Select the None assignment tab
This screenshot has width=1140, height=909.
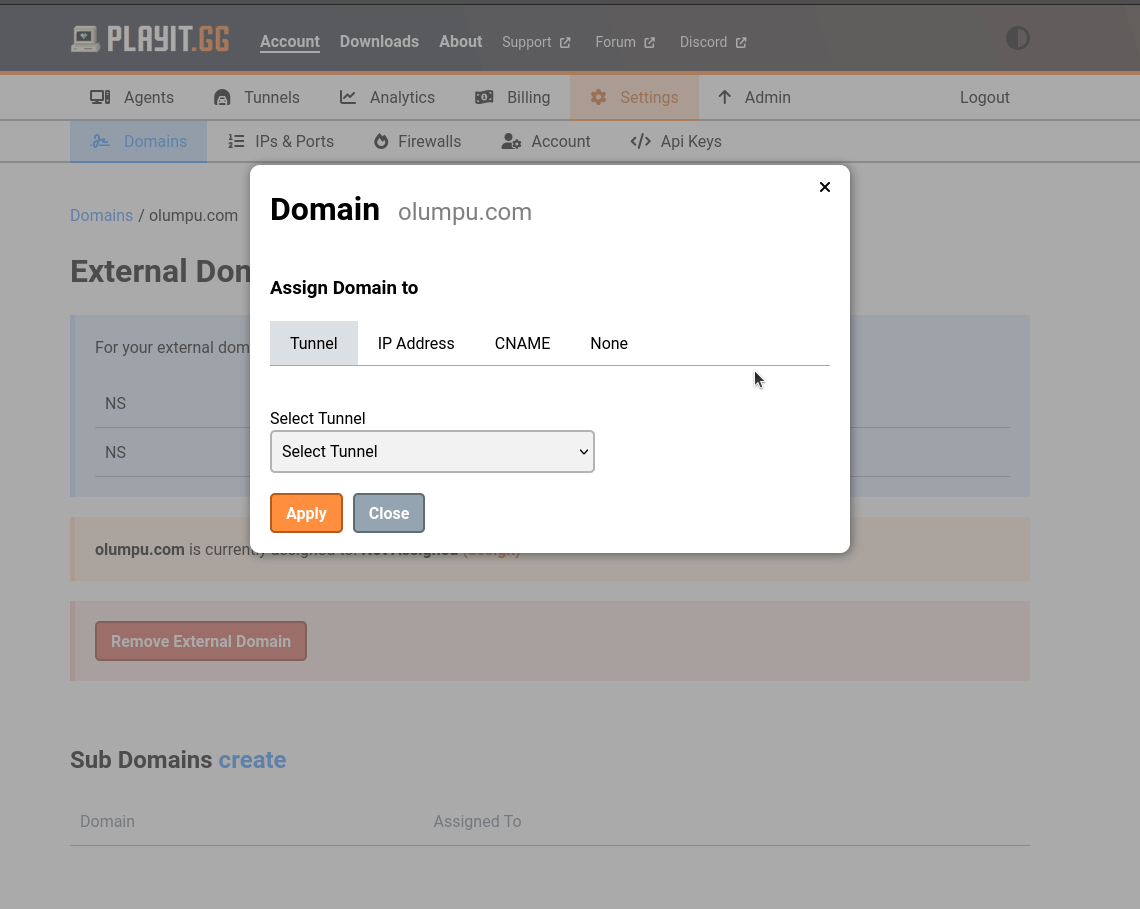pos(608,343)
